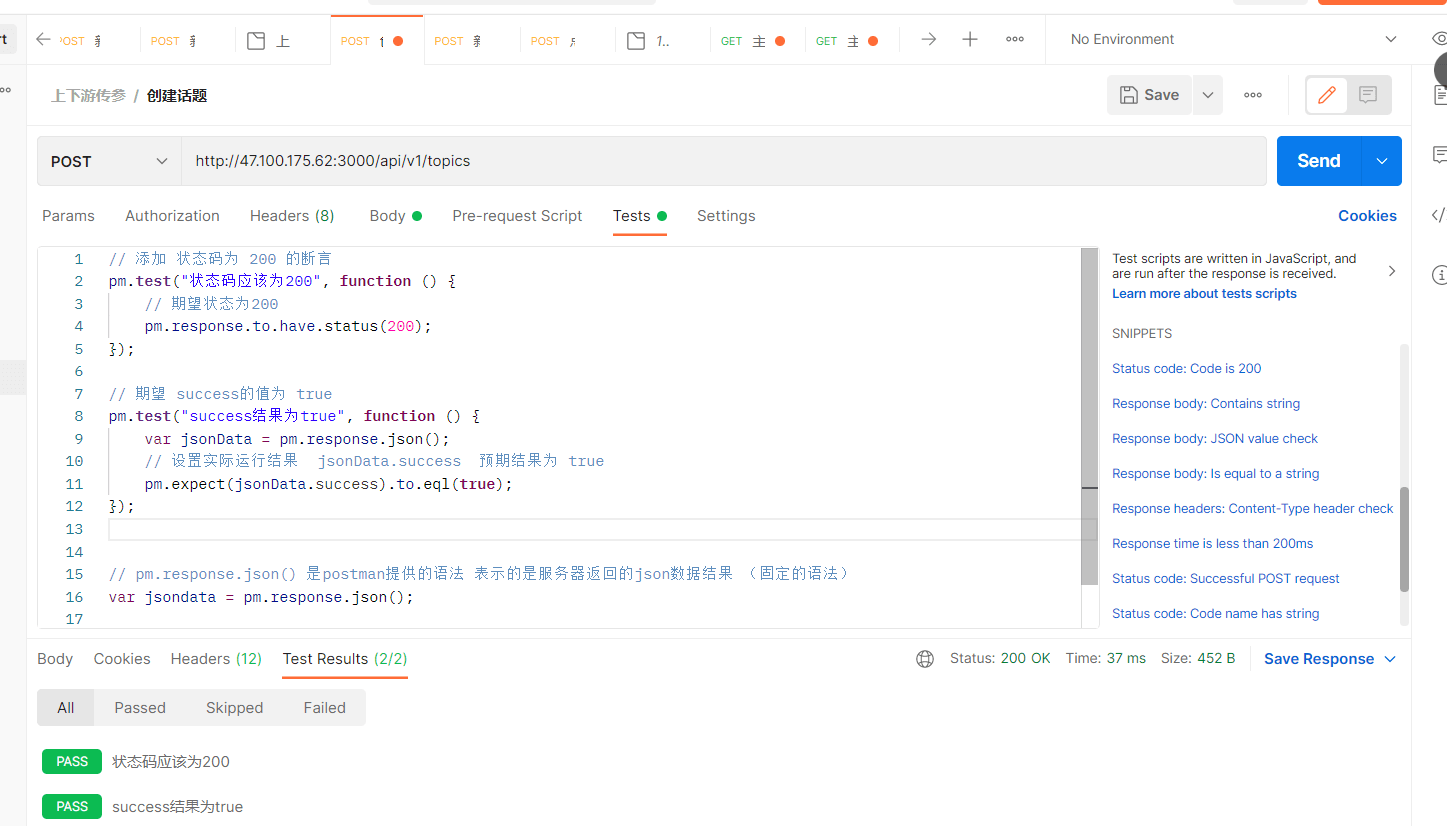This screenshot has width=1447, height=826.
Task: Open the POST method dropdown
Action: point(109,161)
